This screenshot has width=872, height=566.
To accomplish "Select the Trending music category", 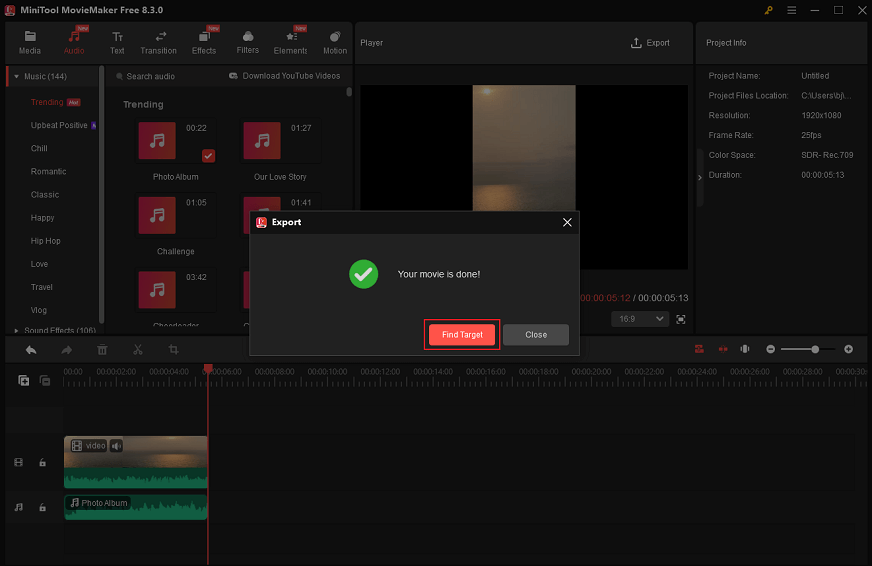I will click(47, 102).
